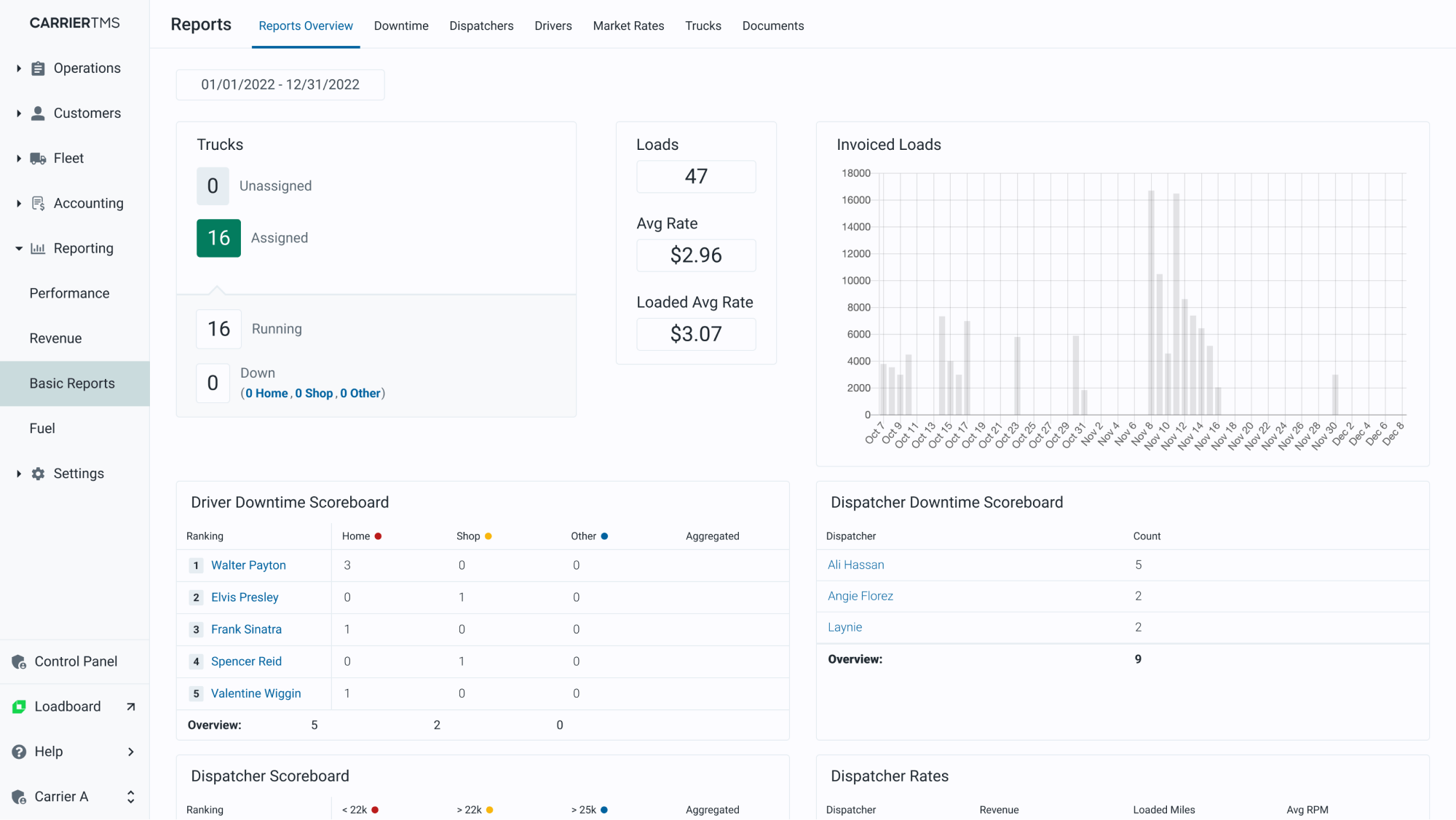Click the Fleet icon in sidebar
The width and height of the screenshot is (1456, 820).
click(37, 158)
